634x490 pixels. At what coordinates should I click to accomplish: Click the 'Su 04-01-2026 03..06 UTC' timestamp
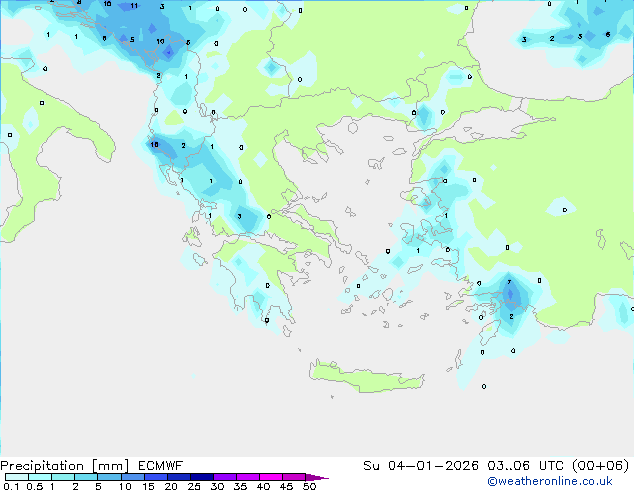[465, 466]
